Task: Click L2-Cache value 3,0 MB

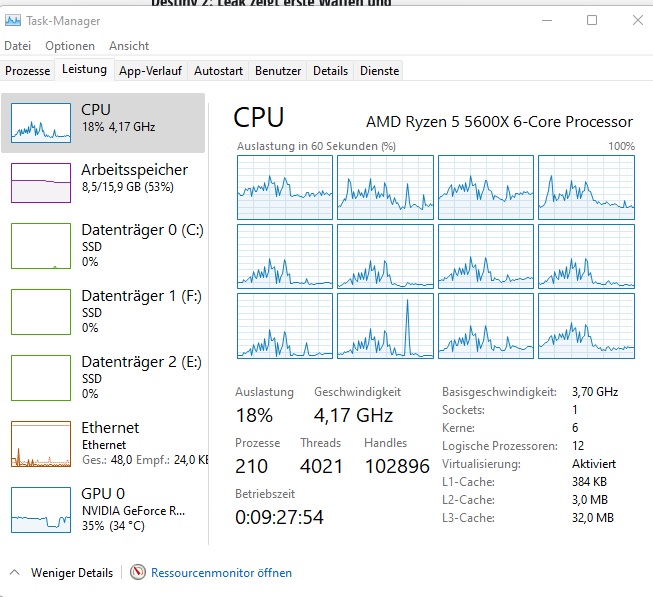Action: click(590, 500)
